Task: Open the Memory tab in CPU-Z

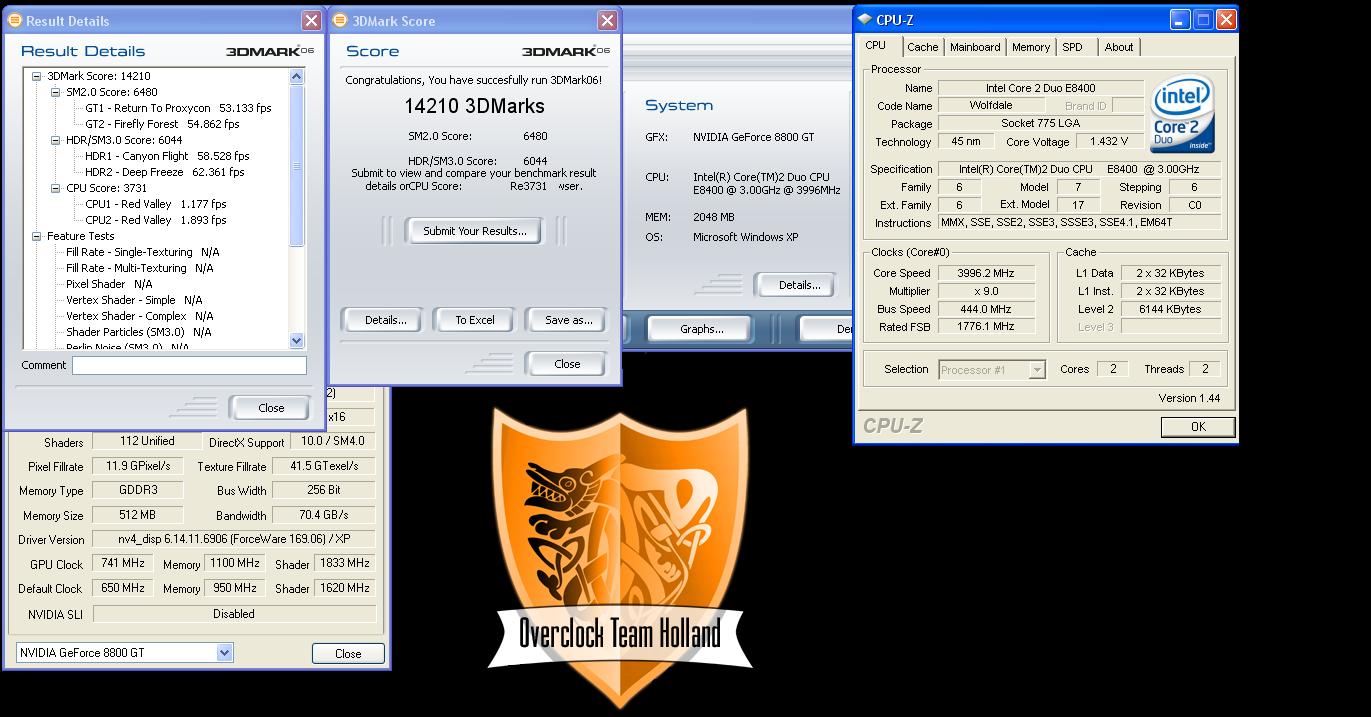Action: point(1030,47)
